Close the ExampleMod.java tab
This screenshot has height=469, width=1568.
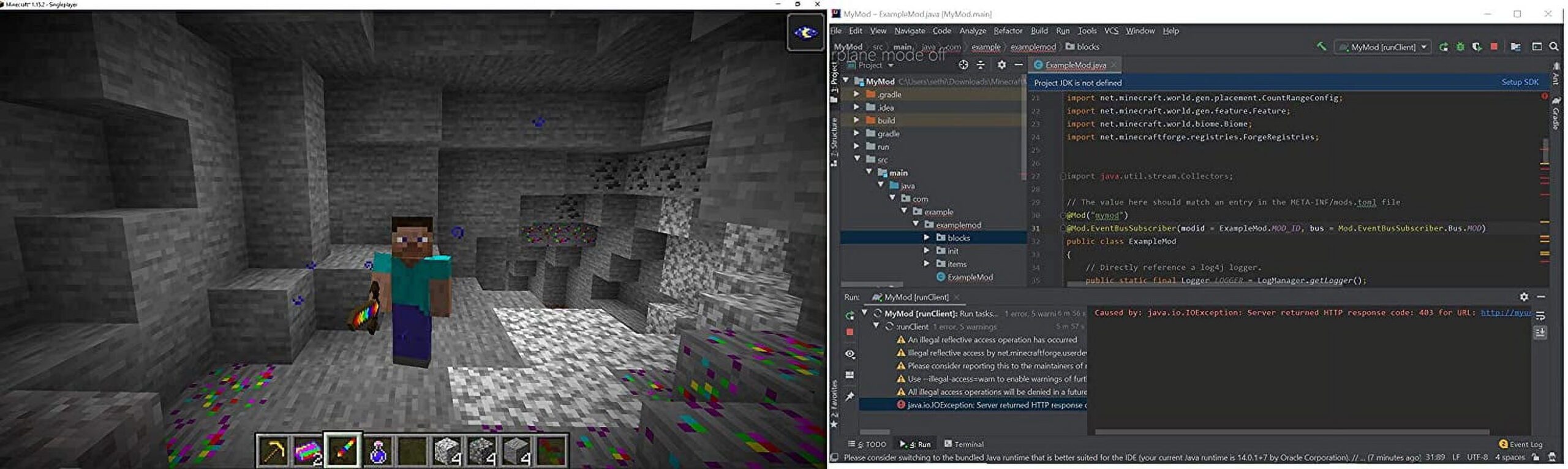1114,64
